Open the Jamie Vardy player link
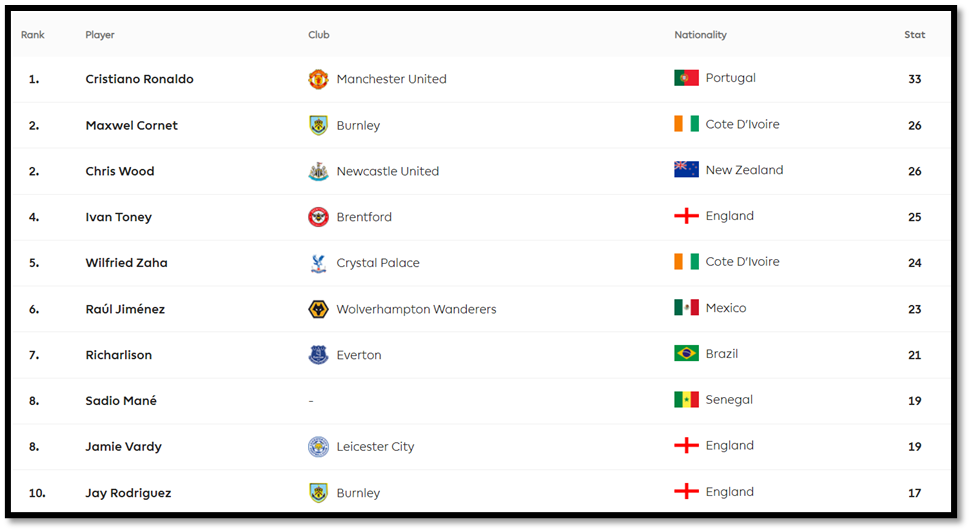Viewport: 970px width, 531px height. coord(123,447)
